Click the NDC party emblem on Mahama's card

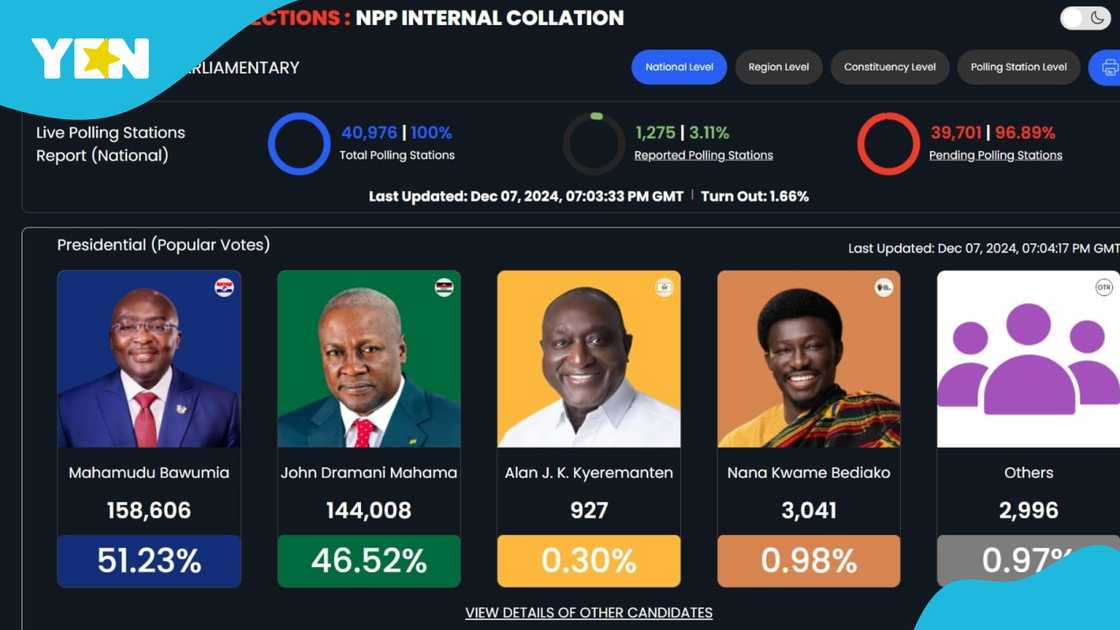coord(445,286)
